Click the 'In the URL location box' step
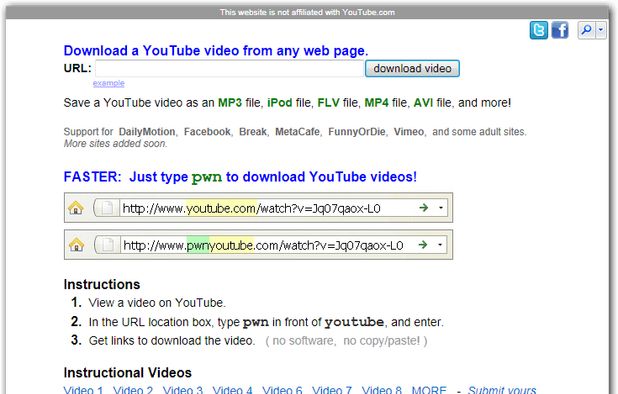The width and height of the screenshot is (618, 394). (x=266, y=322)
